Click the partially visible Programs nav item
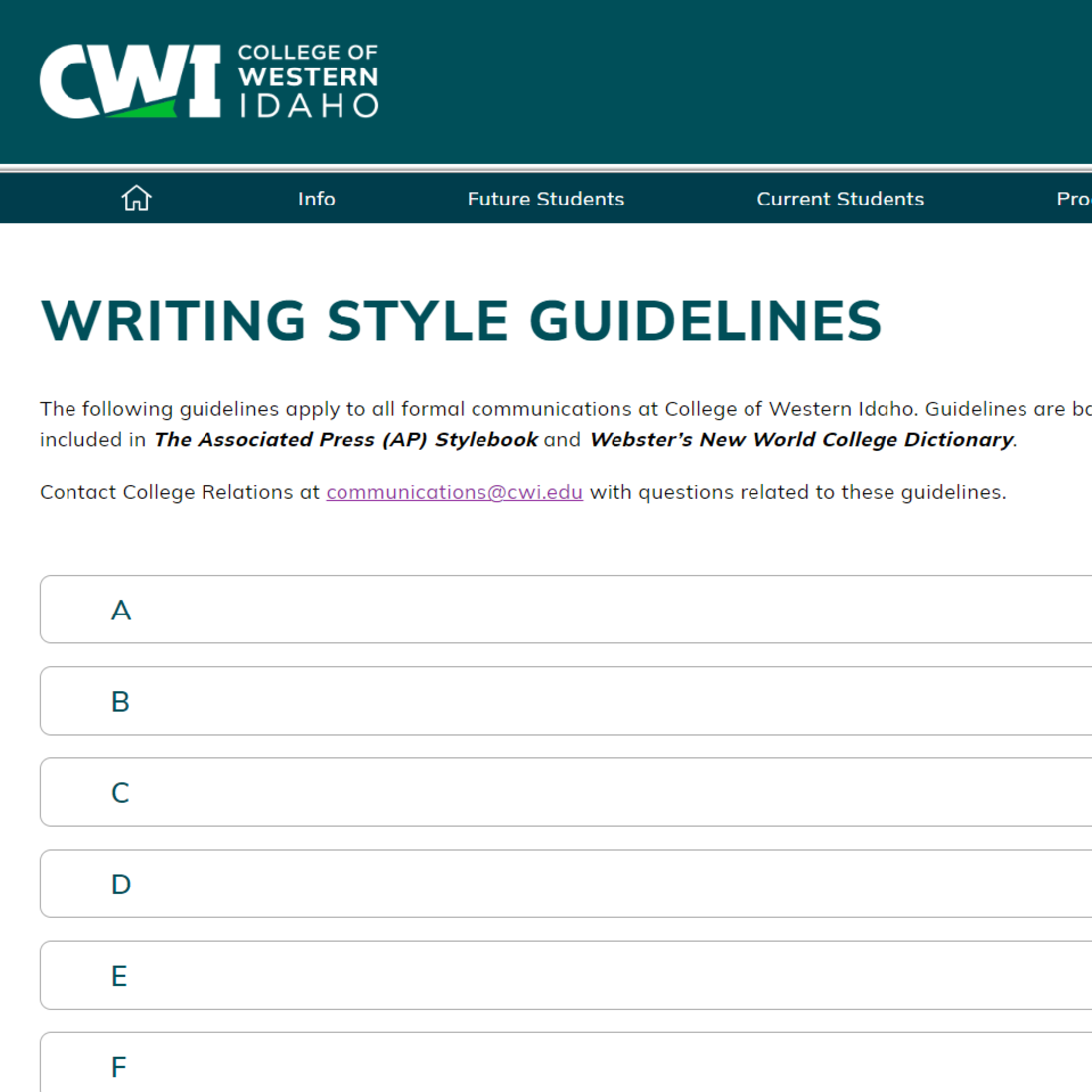 1077,199
